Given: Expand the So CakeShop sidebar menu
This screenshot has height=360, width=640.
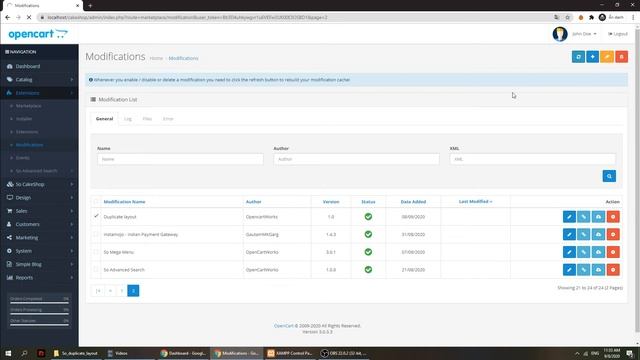Looking at the screenshot, I should (x=39, y=184).
